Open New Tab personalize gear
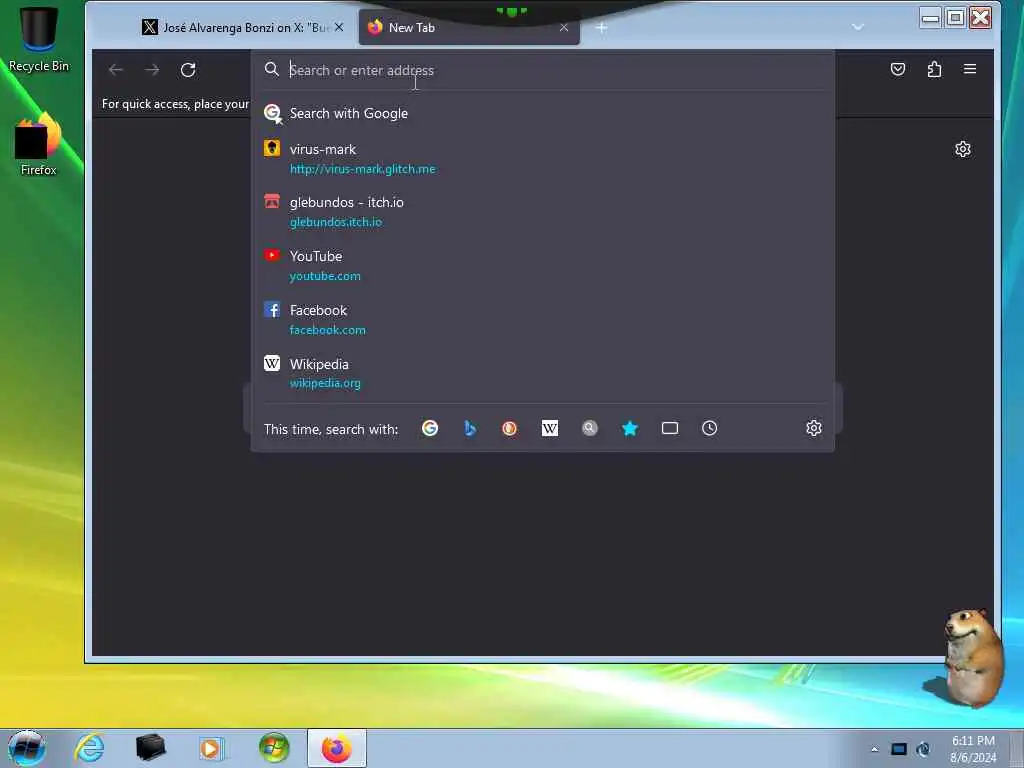The width and height of the screenshot is (1024, 768). point(963,150)
